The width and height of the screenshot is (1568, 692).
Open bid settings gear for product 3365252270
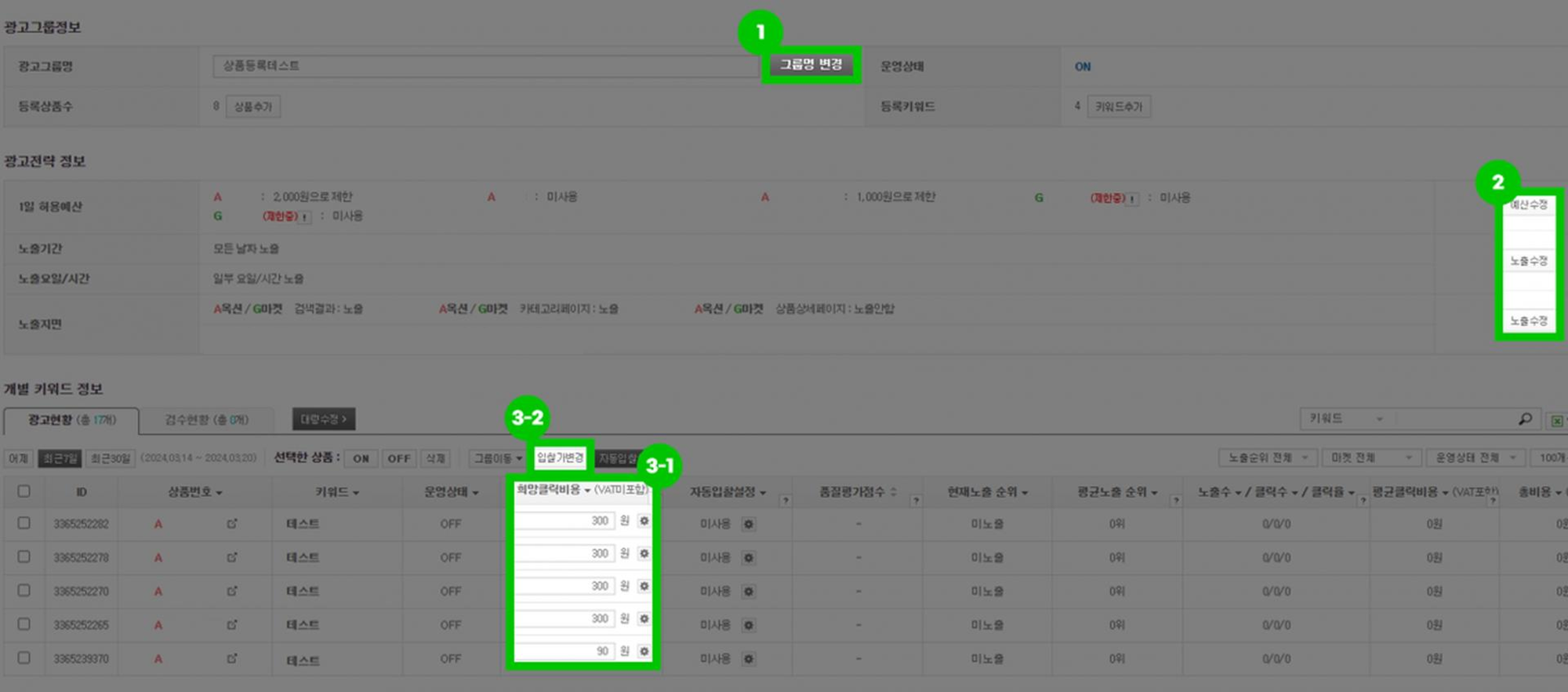644,586
